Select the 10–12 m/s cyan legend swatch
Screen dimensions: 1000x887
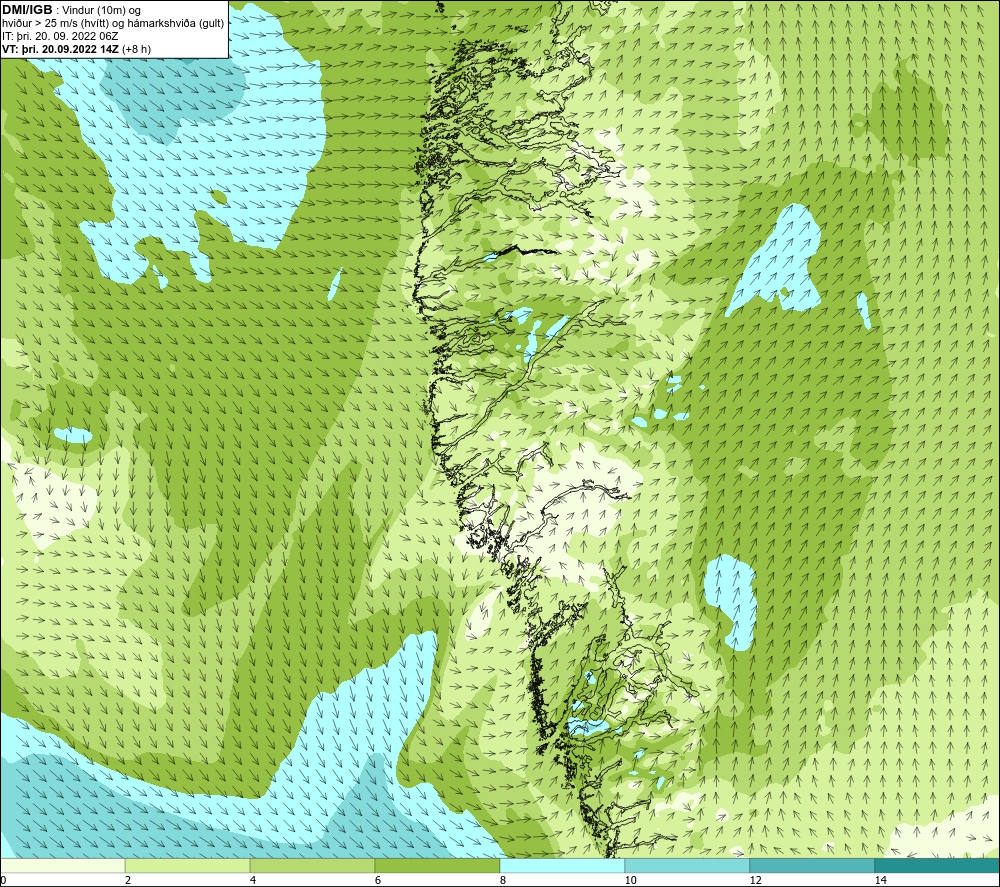tap(688, 865)
